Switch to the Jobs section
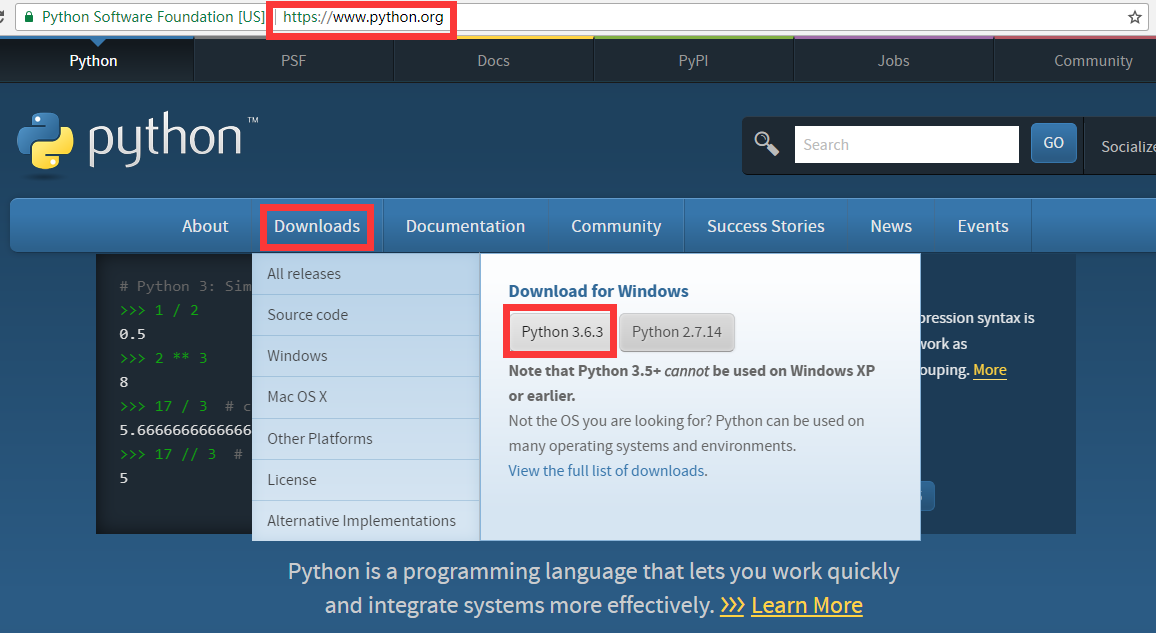Viewport: 1156px width, 633px height. point(893,60)
